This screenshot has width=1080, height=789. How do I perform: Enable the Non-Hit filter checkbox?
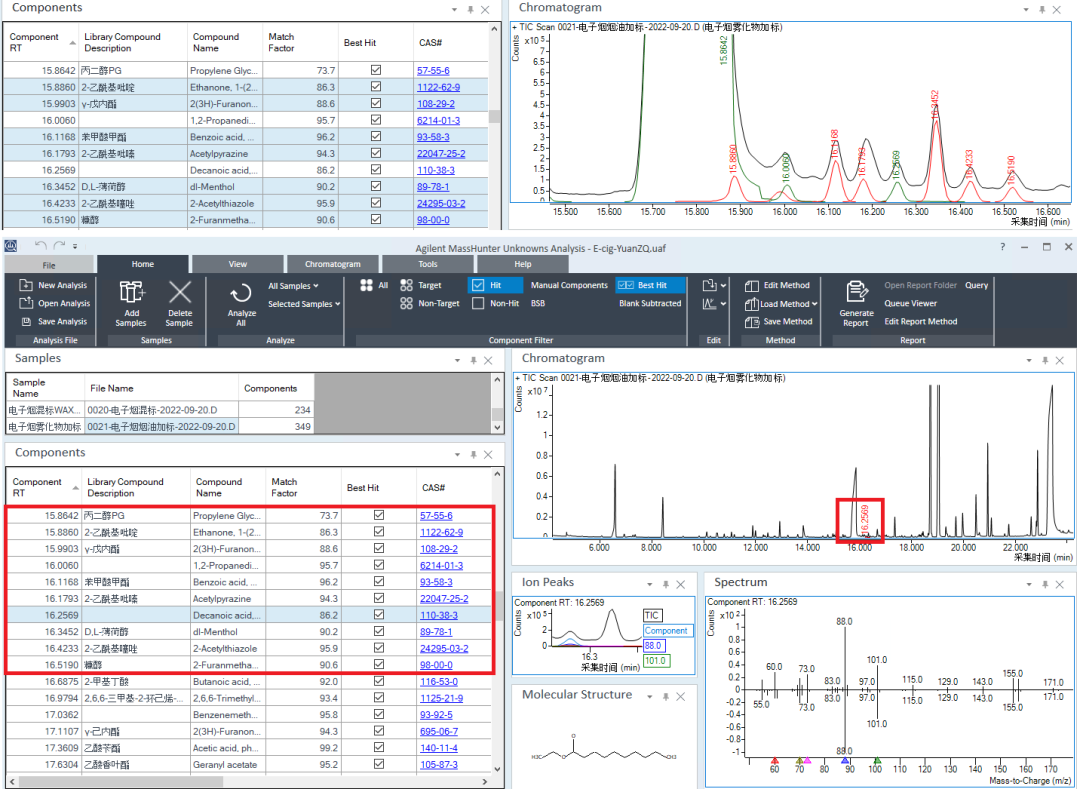478,303
